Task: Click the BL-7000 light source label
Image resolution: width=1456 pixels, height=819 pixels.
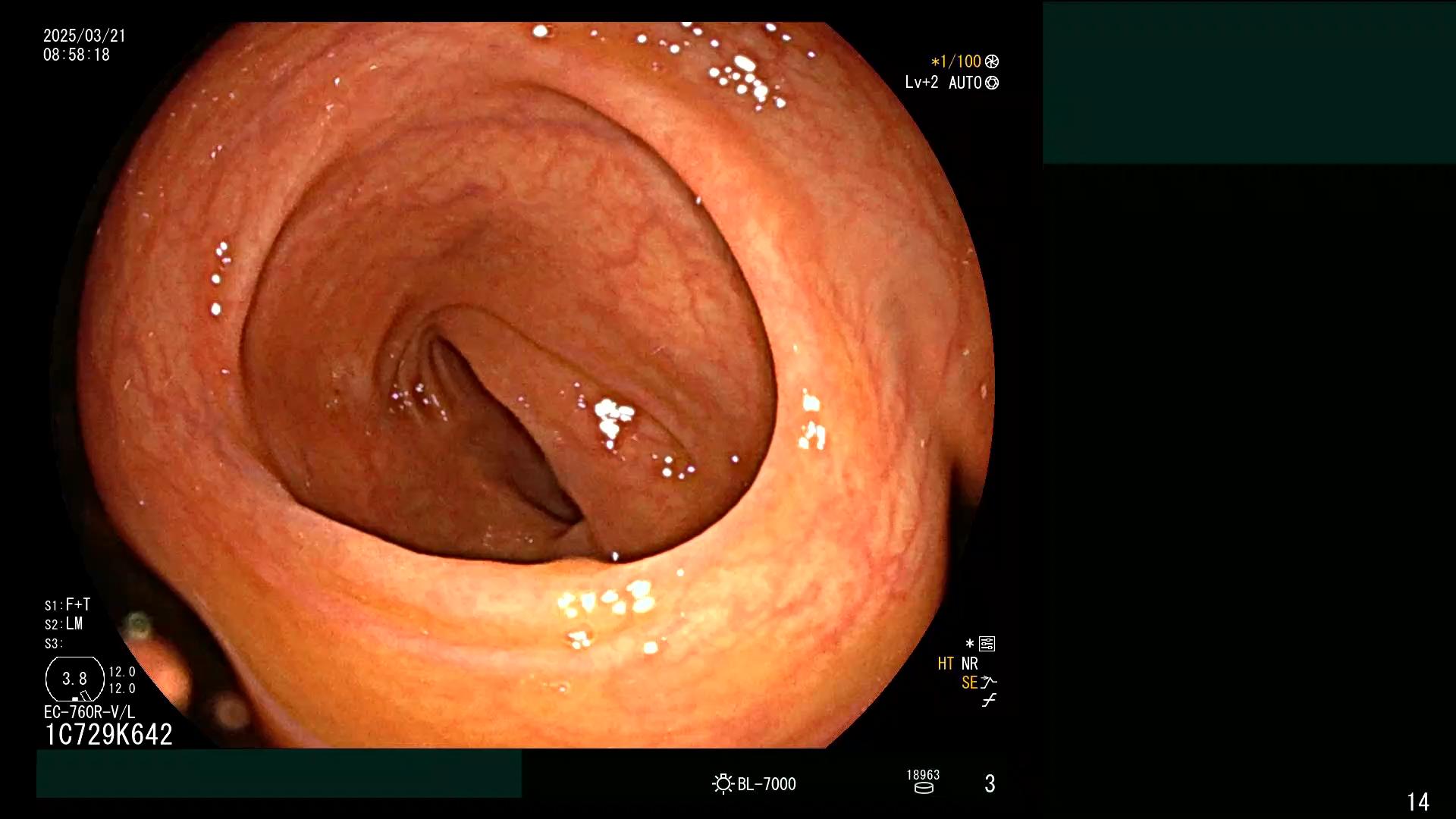Action: pyautogui.click(x=767, y=784)
